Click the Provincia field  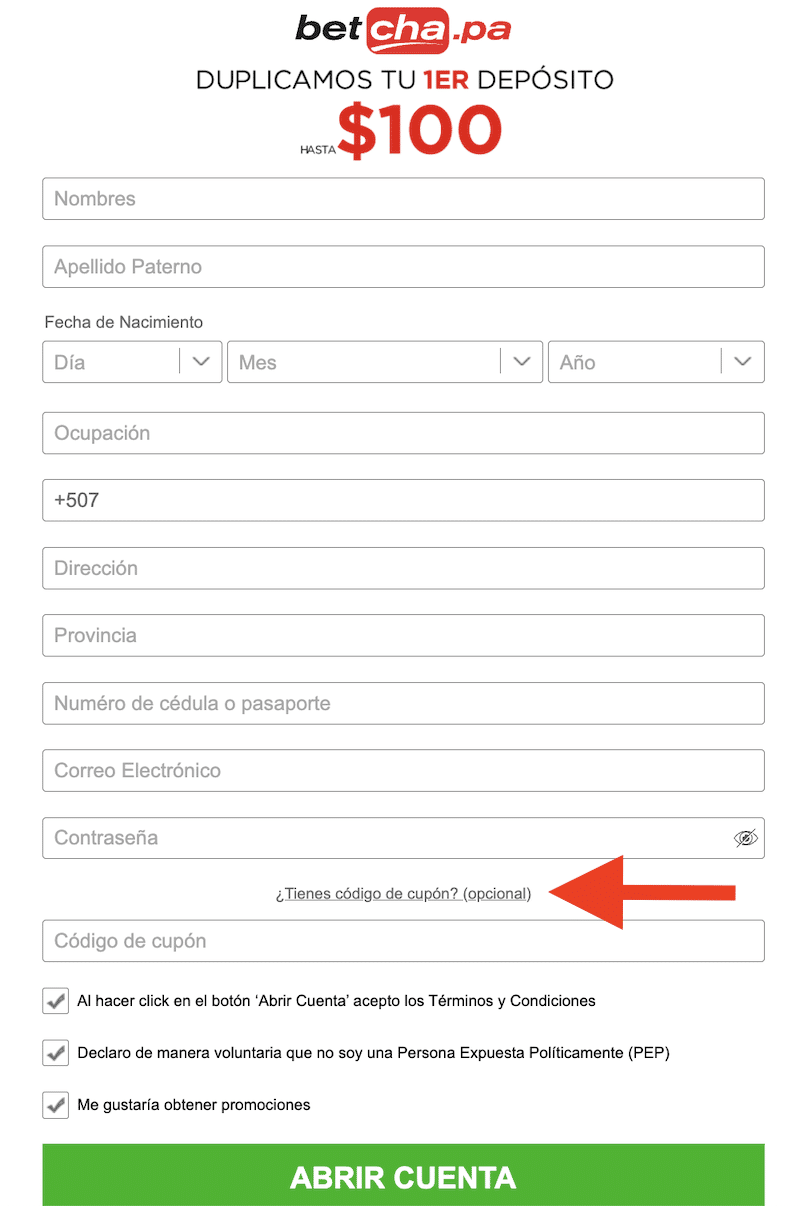[403, 635]
